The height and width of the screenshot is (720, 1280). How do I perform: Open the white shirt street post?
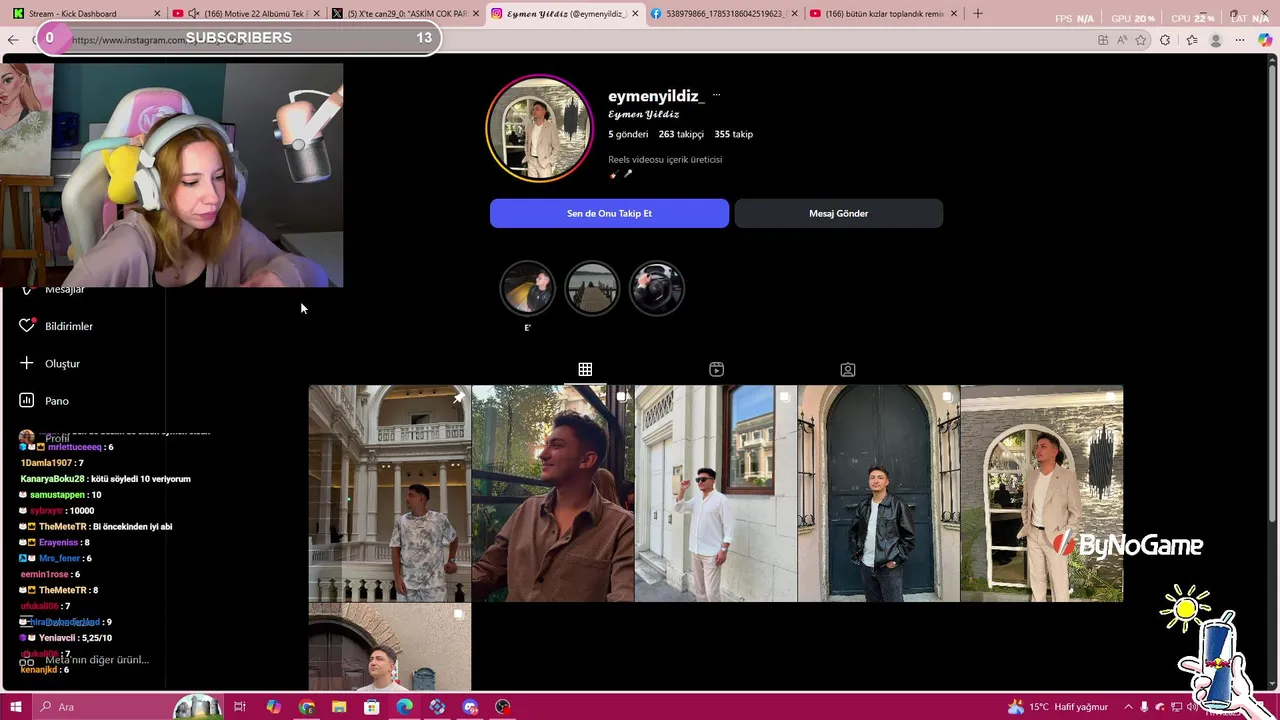[x=715, y=493]
